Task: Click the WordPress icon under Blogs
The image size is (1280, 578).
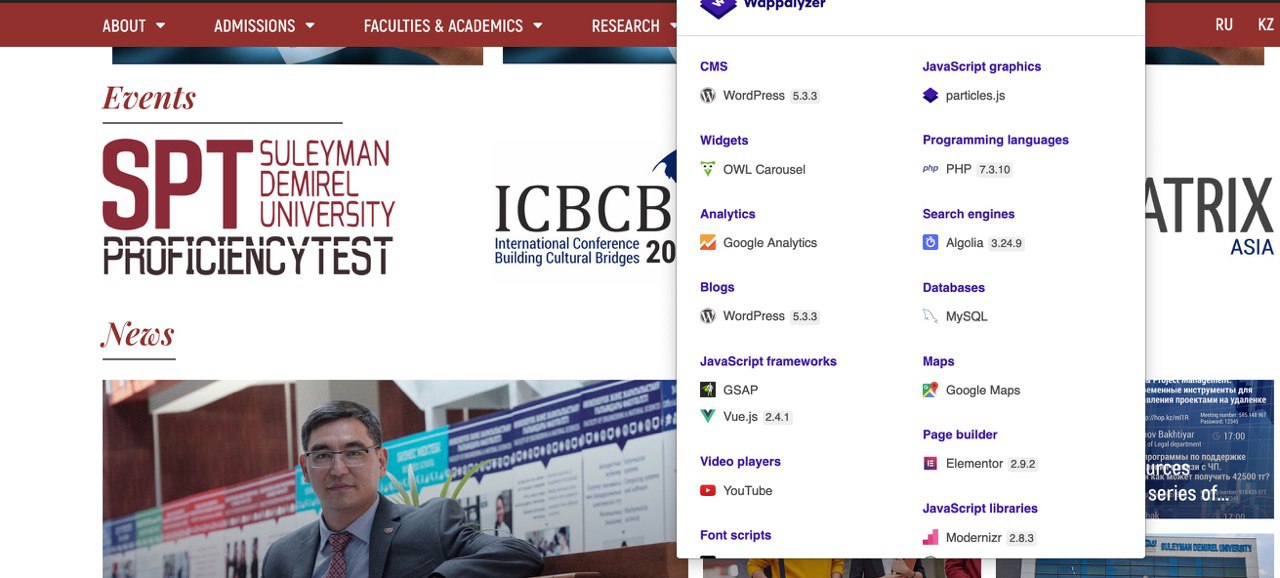Action: [708, 316]
